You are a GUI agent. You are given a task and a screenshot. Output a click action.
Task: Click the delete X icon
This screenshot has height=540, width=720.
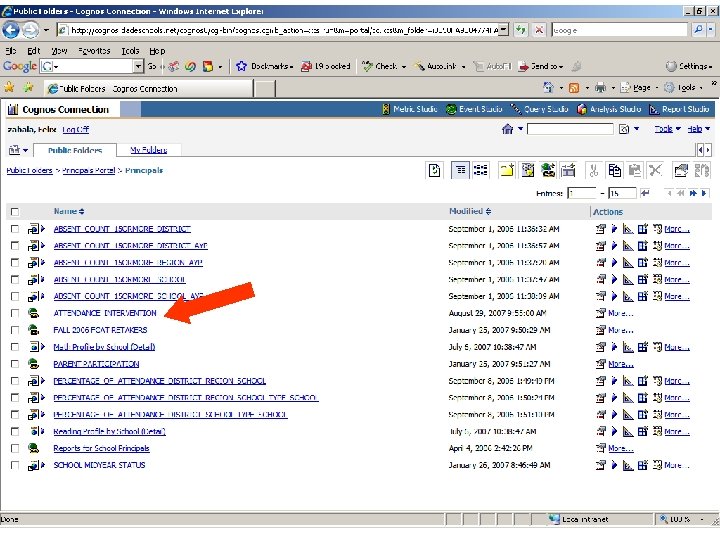pyautogui.click(x=655, y=171)
